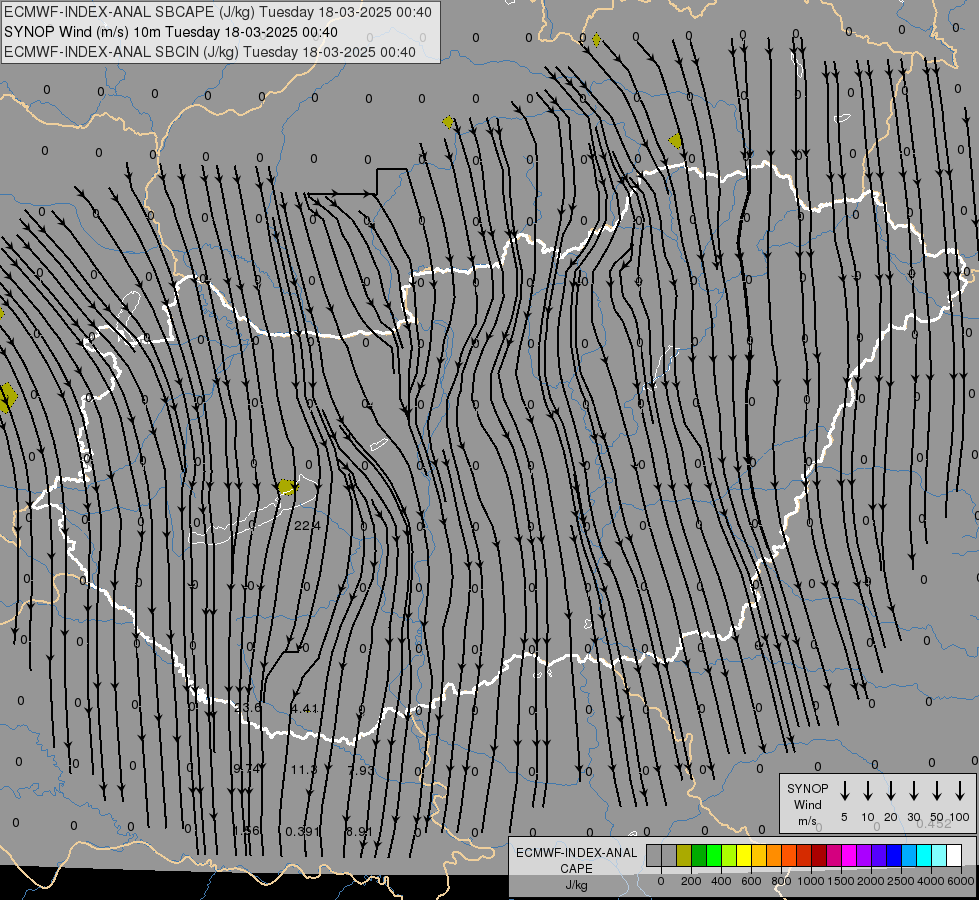Select the yellow swatch in the CAPE legend

(x=744, y=855)
